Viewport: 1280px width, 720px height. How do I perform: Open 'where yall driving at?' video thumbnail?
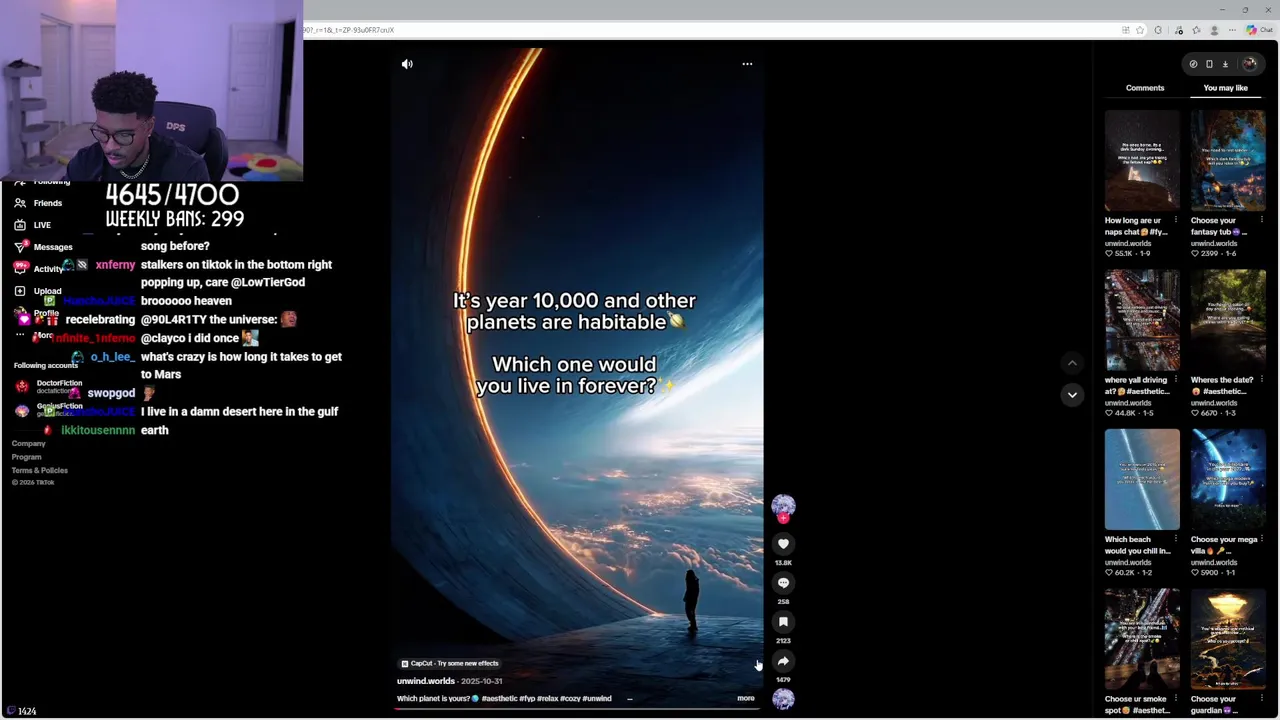pyautogui.click(x=1142, y=320)
